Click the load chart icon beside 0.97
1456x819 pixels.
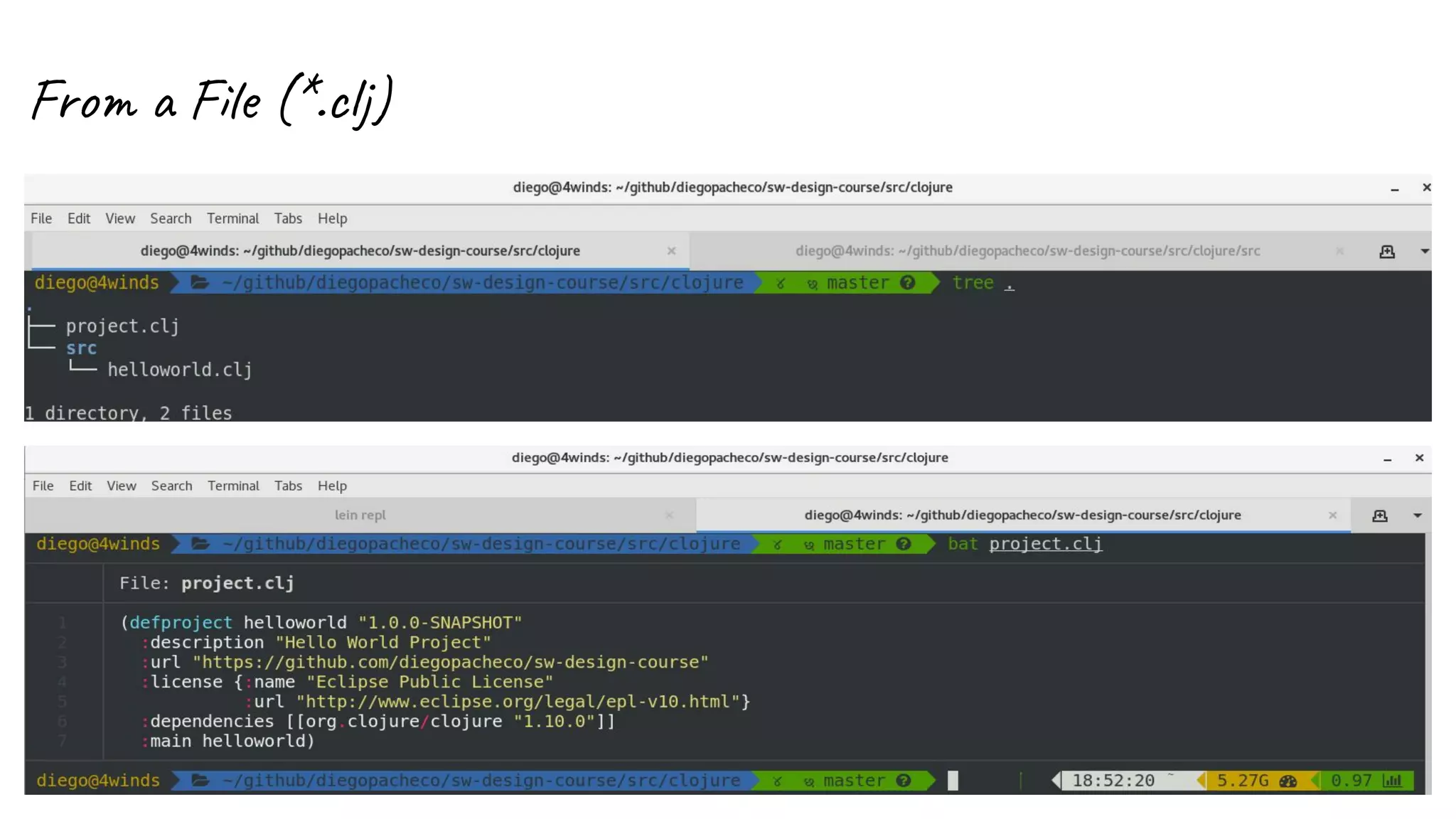1392,781
